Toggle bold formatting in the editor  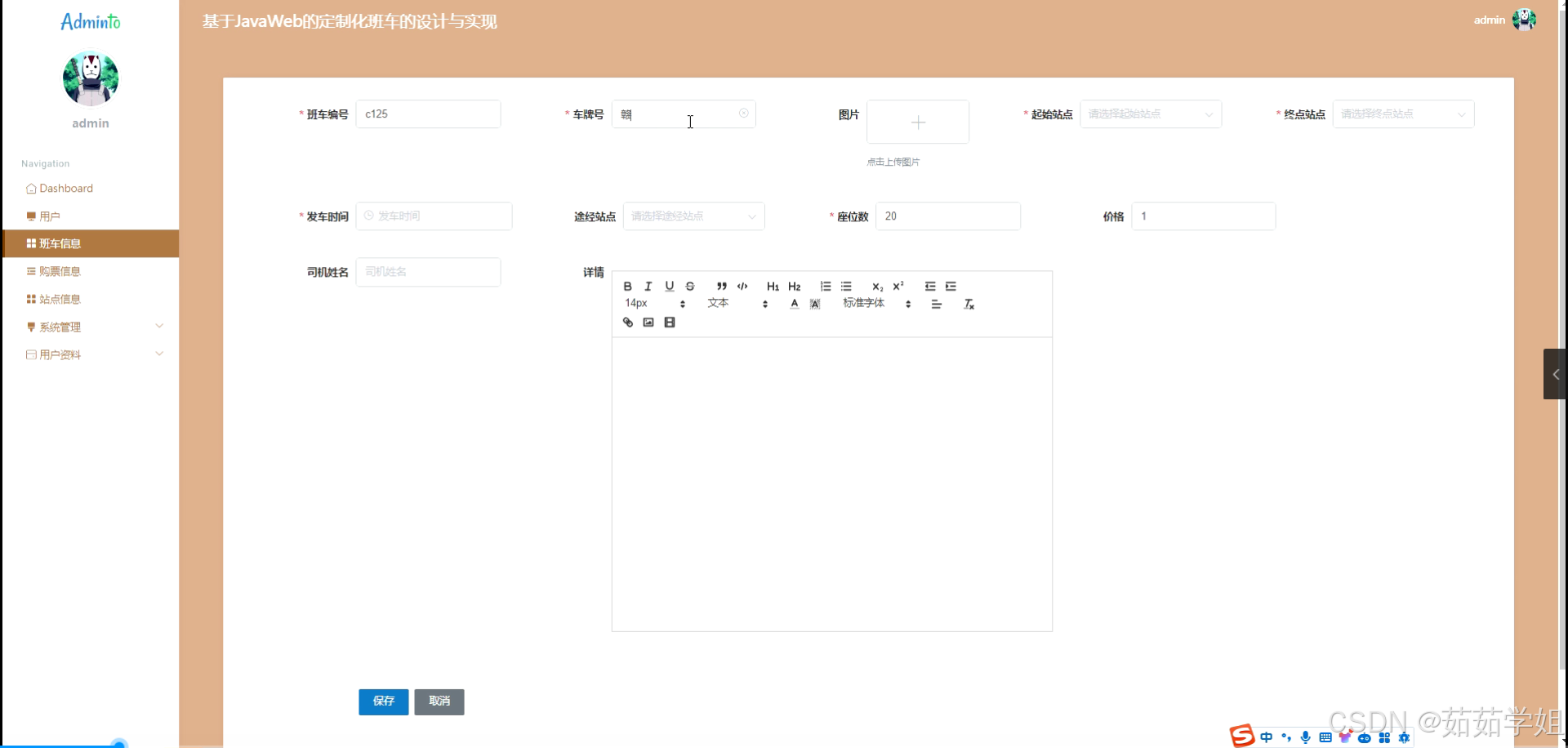627,286
